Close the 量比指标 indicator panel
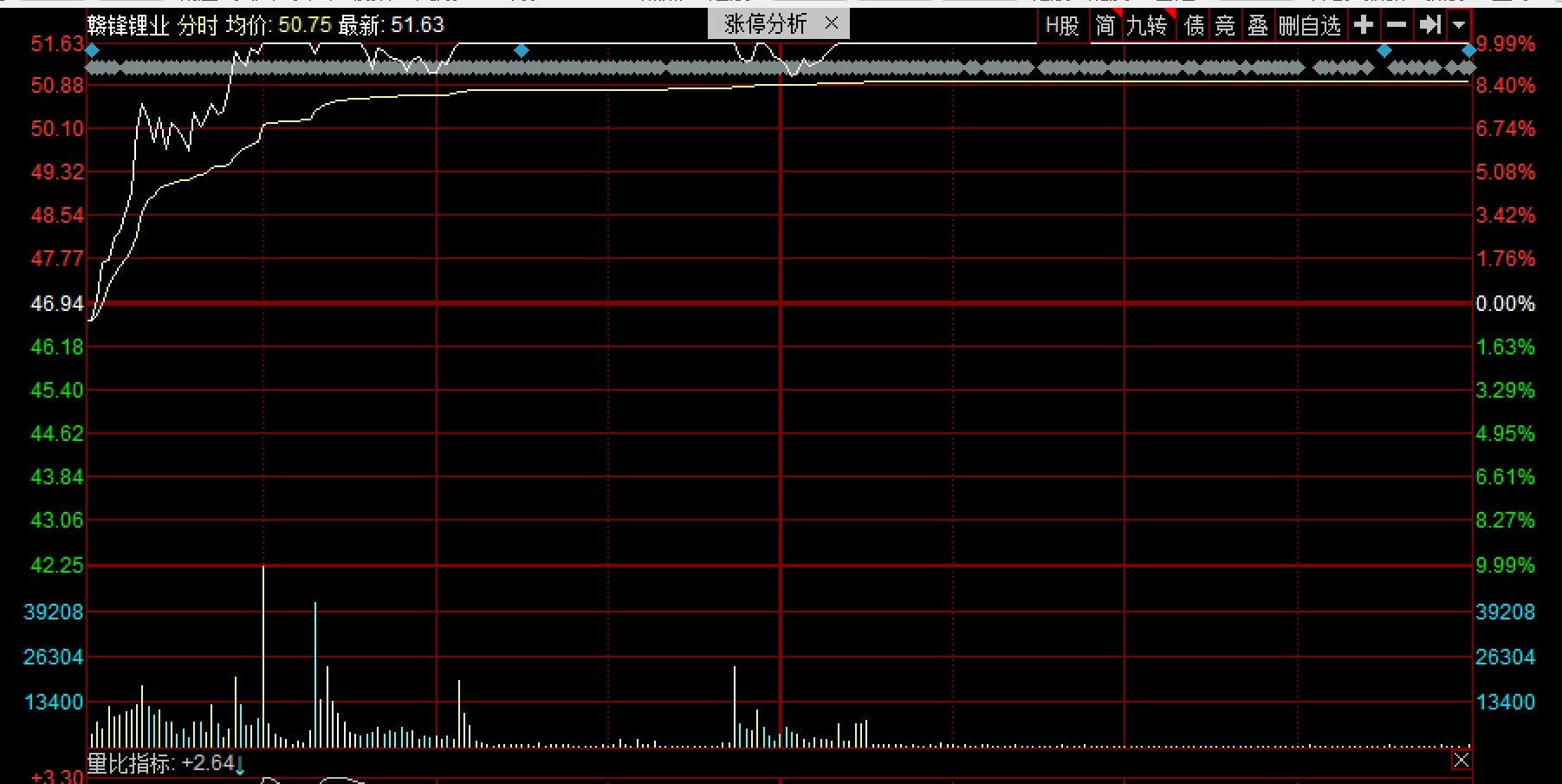This screenshot has width=1562, height=784. pyautogui.click(x=1461, y=761)
